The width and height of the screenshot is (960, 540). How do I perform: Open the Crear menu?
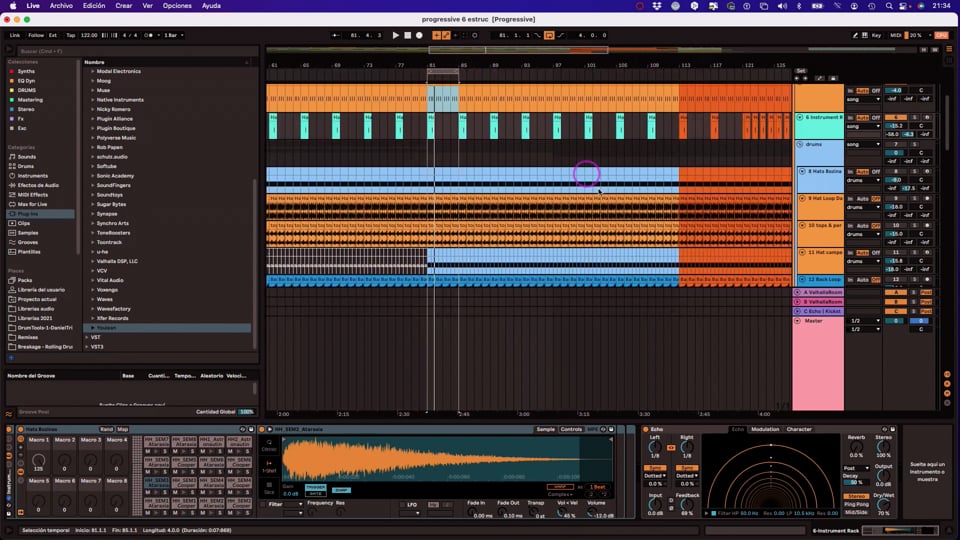(x=124, y=6)
